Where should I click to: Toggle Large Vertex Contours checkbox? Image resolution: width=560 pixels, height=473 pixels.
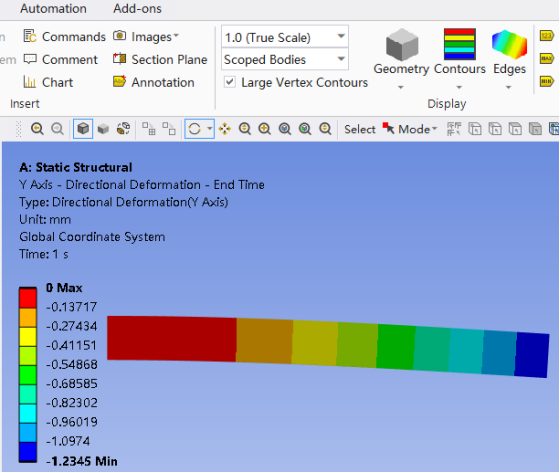click(230, 82)
